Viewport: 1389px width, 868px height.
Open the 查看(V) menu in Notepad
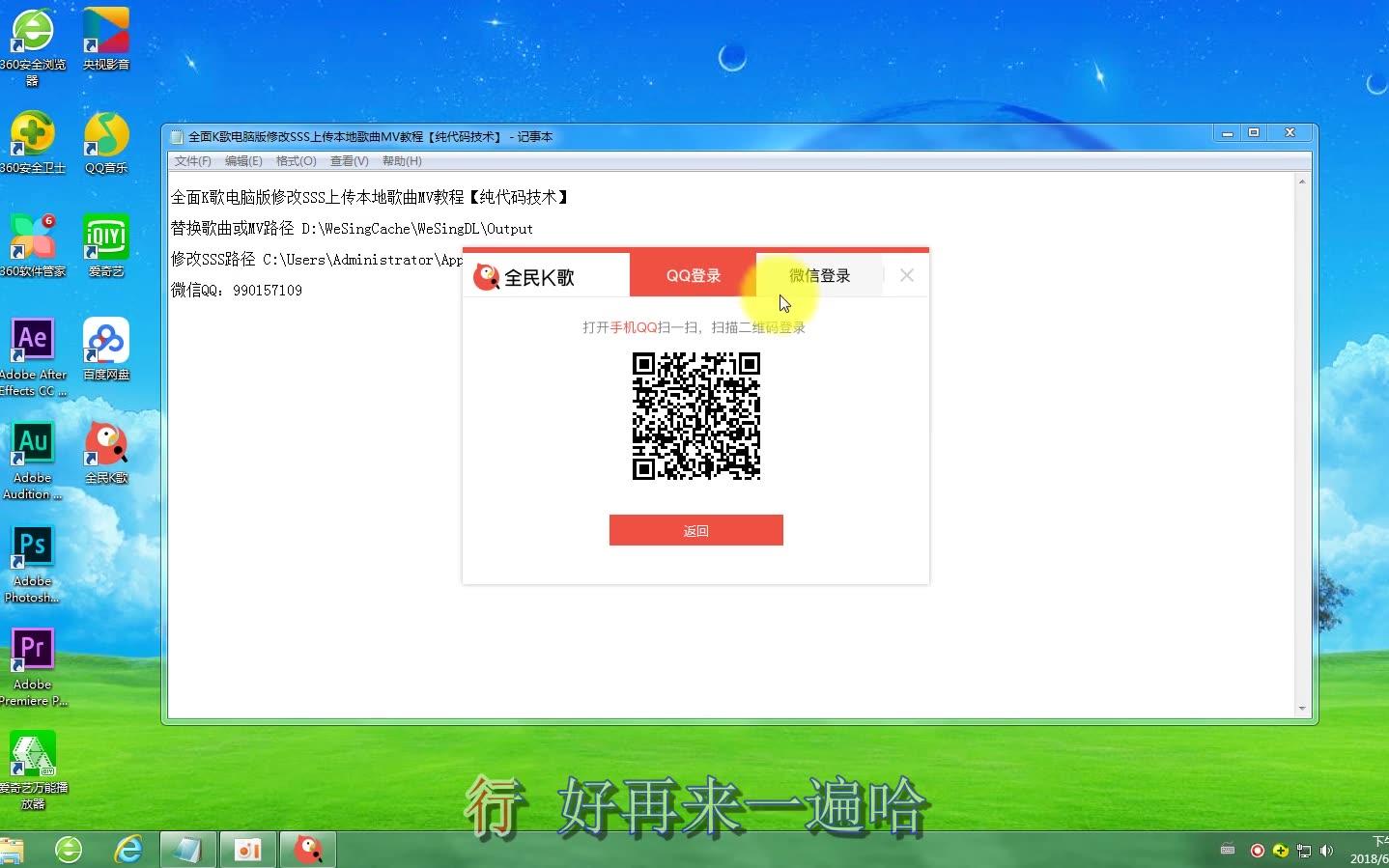tap(349, 161)
